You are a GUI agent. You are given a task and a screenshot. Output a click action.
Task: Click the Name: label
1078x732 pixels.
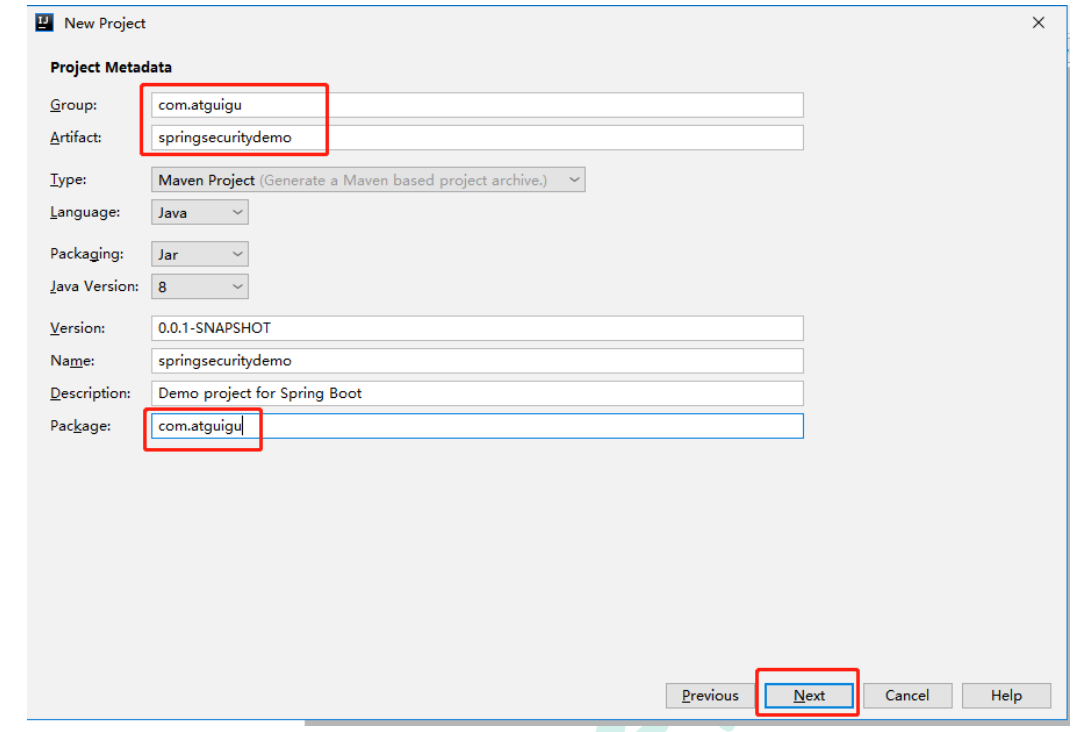(72, 361)
